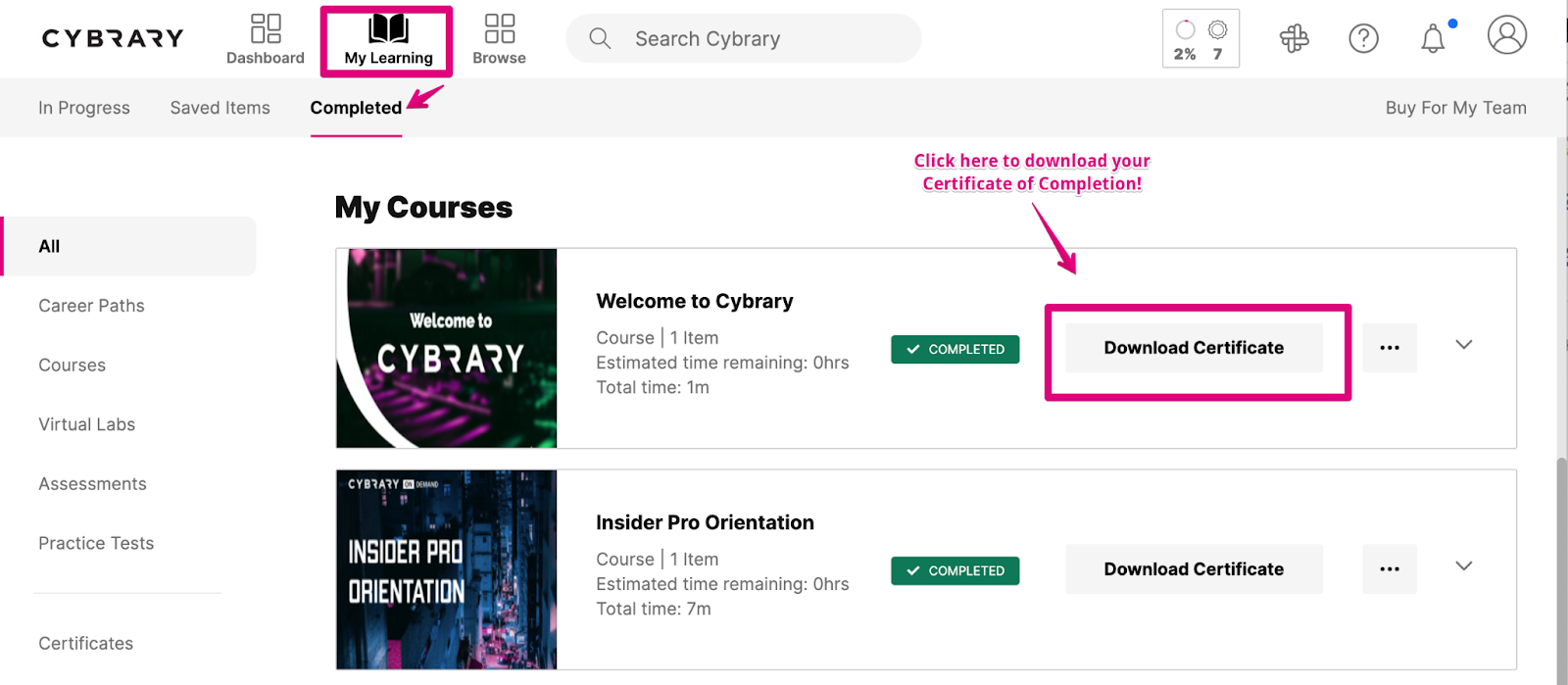Select the All filter in the sidebar
This screenshot has height=685, width=1568.
tap(129, 246)
